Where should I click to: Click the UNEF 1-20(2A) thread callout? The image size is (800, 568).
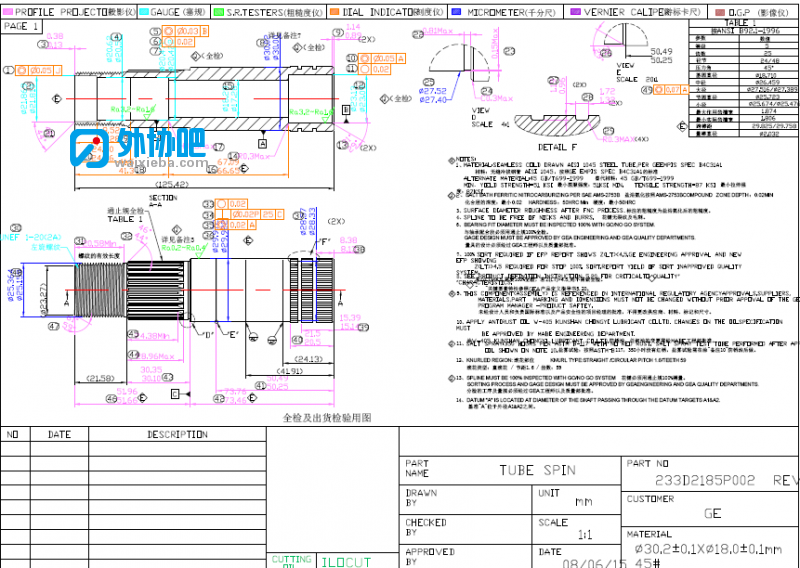(x=31, y=237)
